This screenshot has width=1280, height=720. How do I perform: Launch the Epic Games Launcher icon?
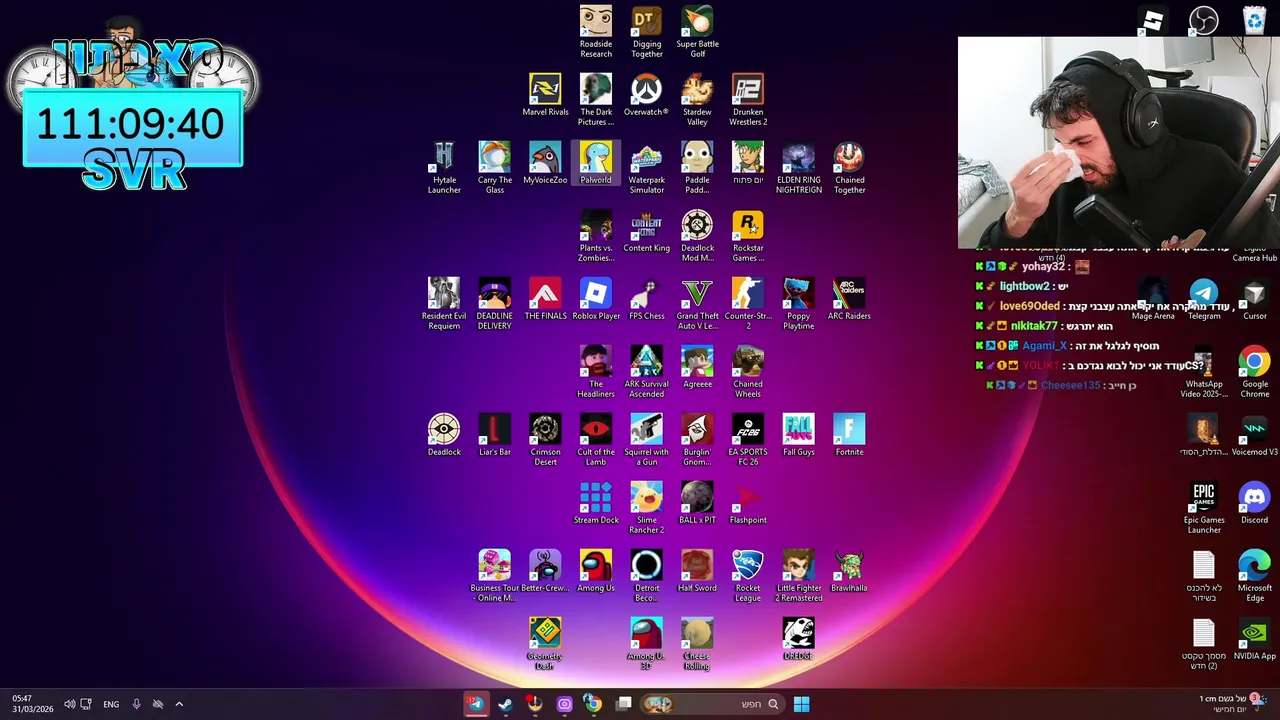pos(1204,508)
